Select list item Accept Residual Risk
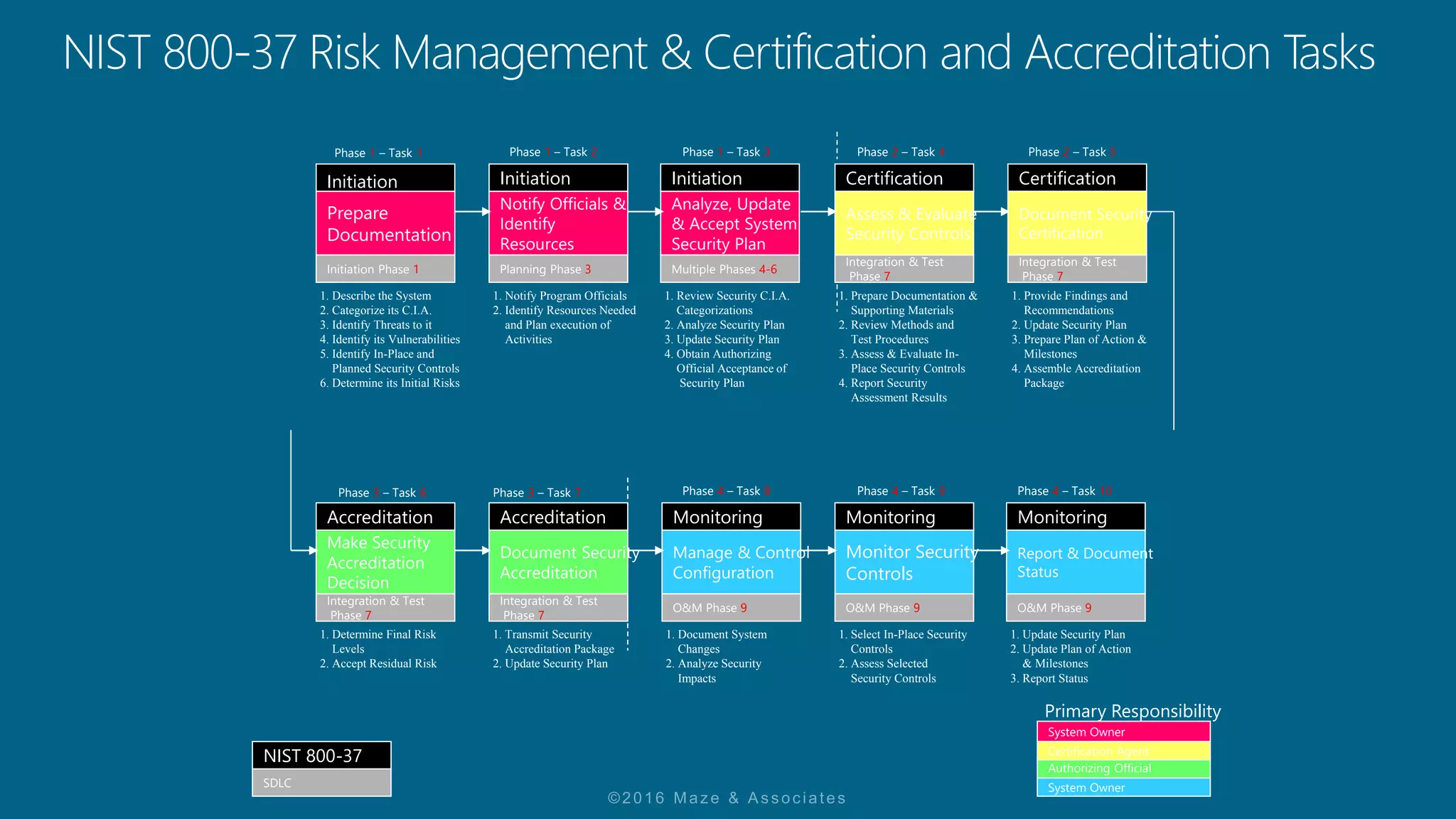 (378, 663)
